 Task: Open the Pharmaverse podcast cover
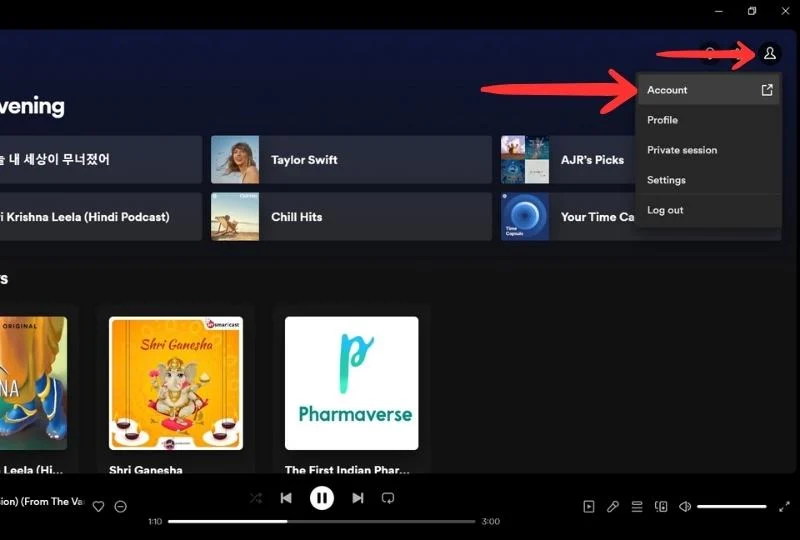[x=351, y=383]
